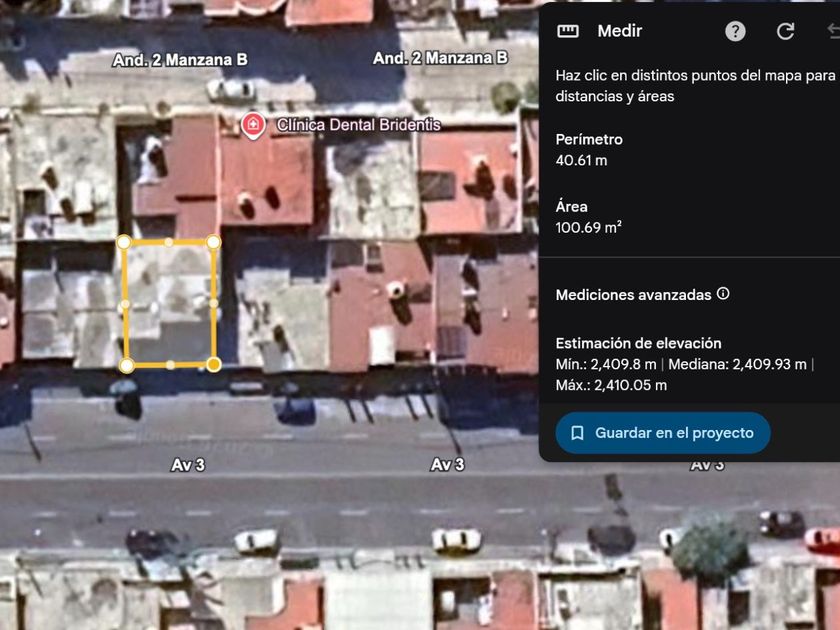Click the midpoint handle on polygon's bottom edge
The image size is (840, 630).
(170, 365)
